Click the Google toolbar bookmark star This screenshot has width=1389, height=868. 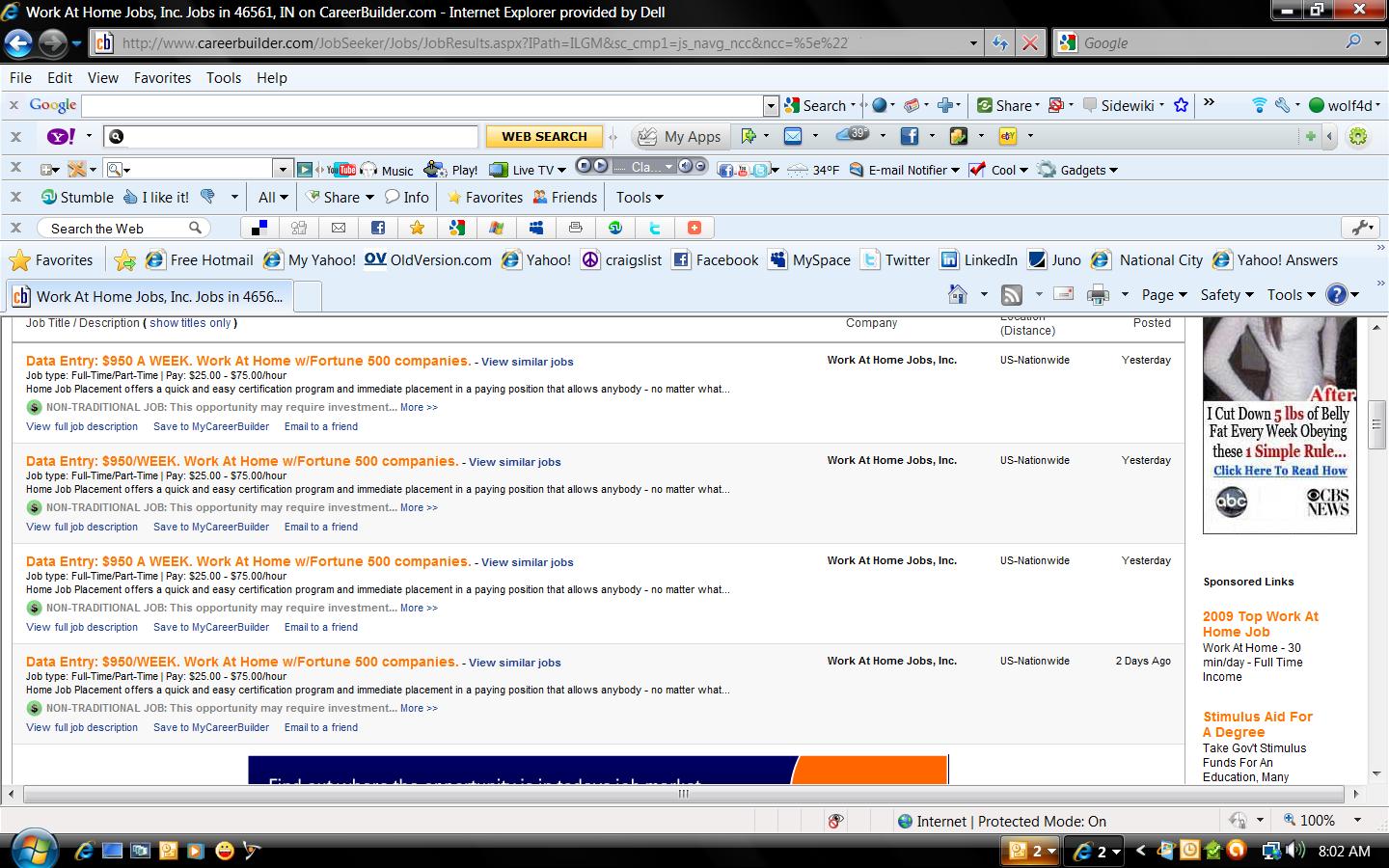1181,105
